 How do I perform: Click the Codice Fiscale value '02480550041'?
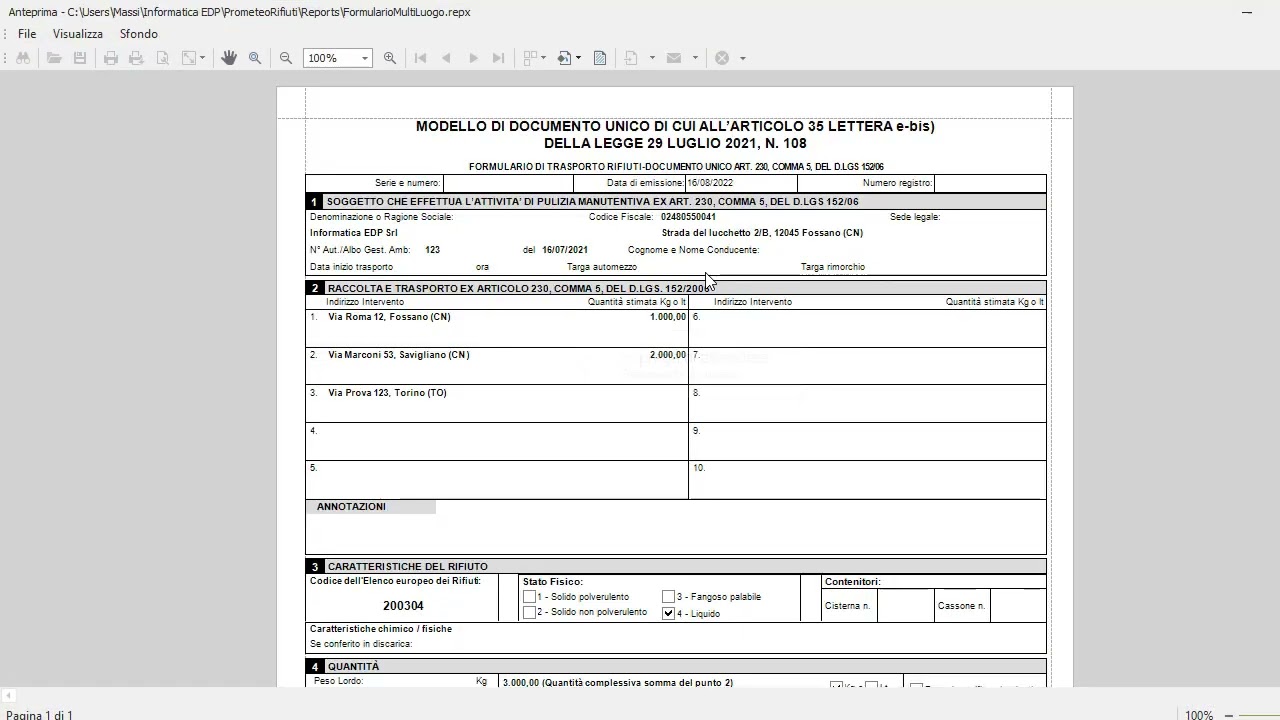pos(688,217)
